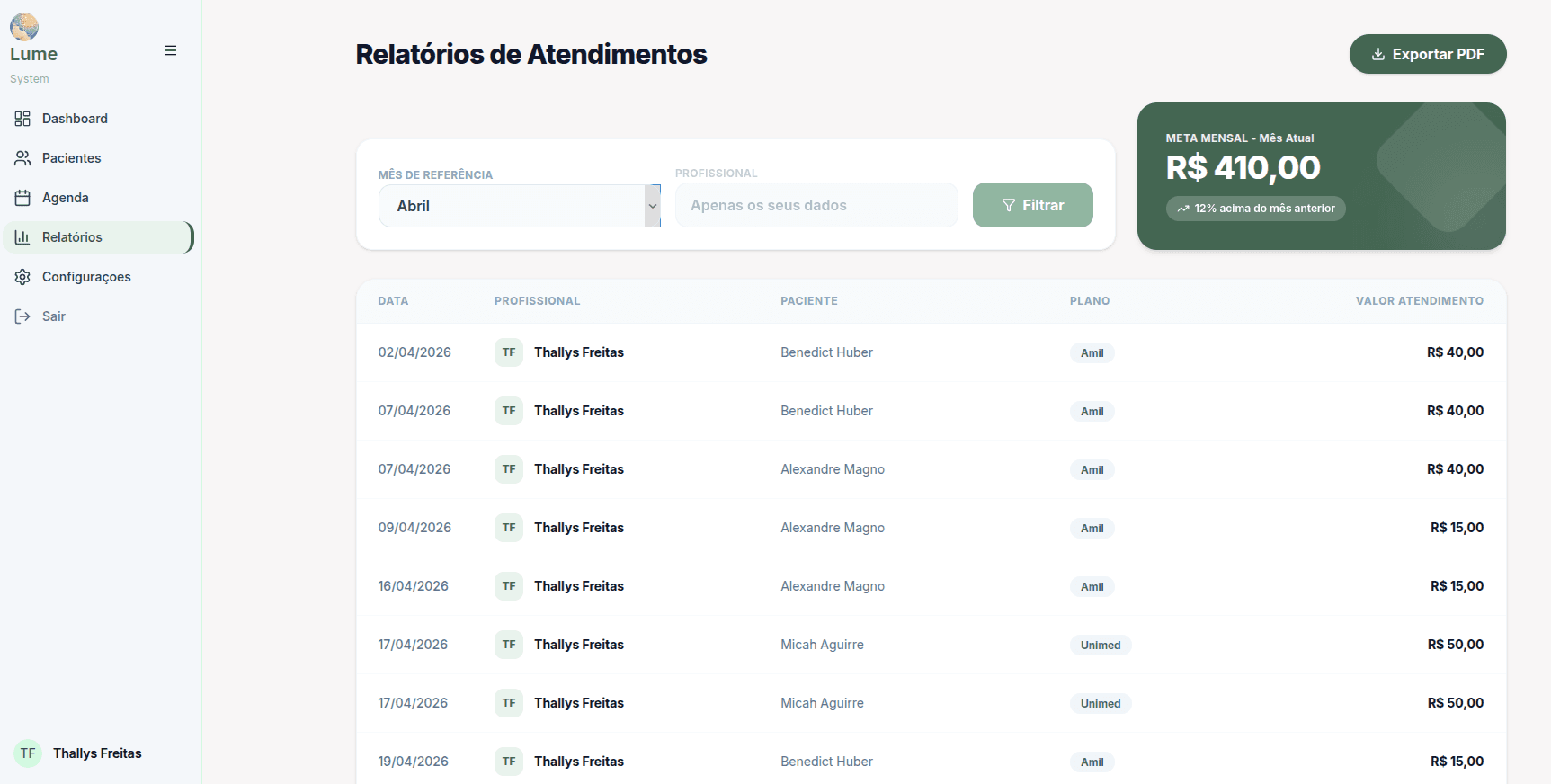
Task: Click the PLANO column header
Action: pyautogui.click(x=1090, y=301)
